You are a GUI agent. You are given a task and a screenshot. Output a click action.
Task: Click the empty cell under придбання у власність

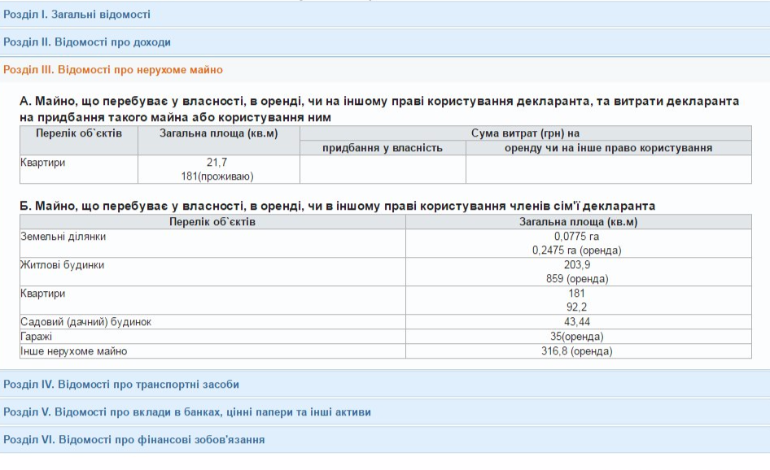(x=382, y=169)
